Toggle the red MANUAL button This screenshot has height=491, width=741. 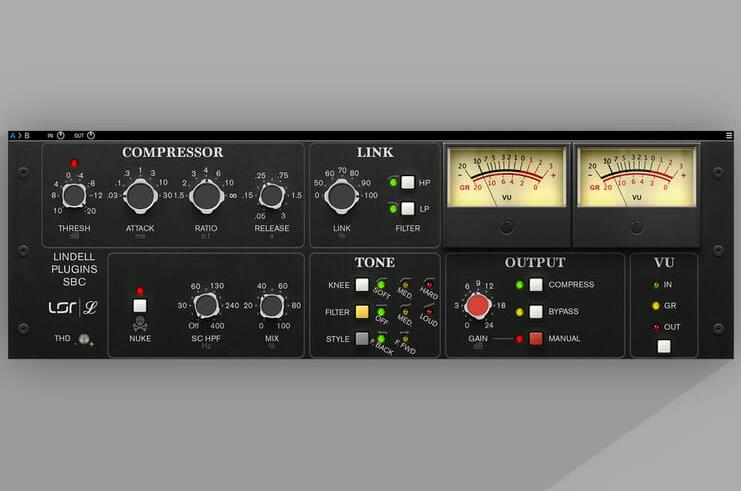coord(536,338)
